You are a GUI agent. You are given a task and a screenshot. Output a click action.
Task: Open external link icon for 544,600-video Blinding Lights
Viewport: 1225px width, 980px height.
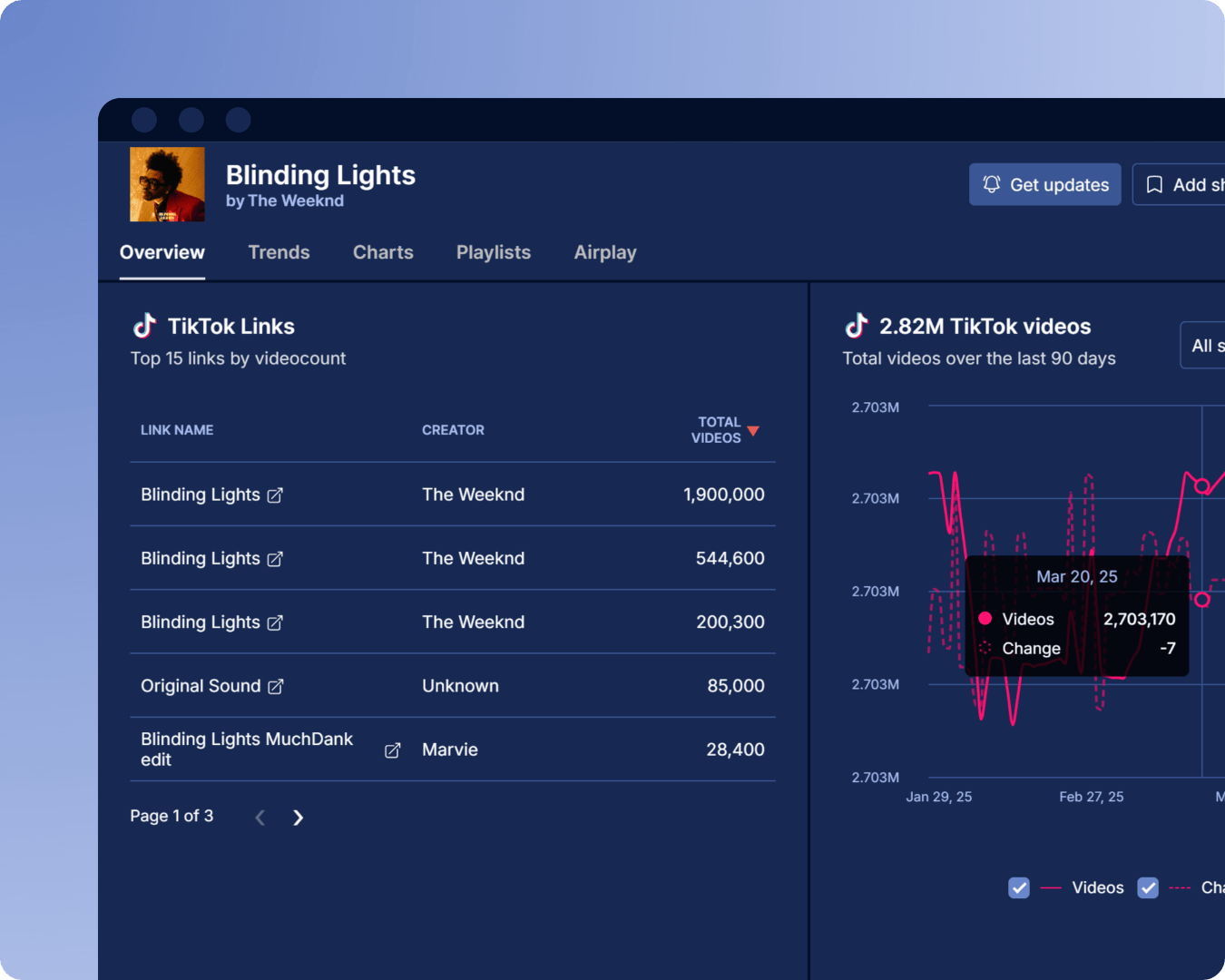pyautogui.click(x=275, y=559)
